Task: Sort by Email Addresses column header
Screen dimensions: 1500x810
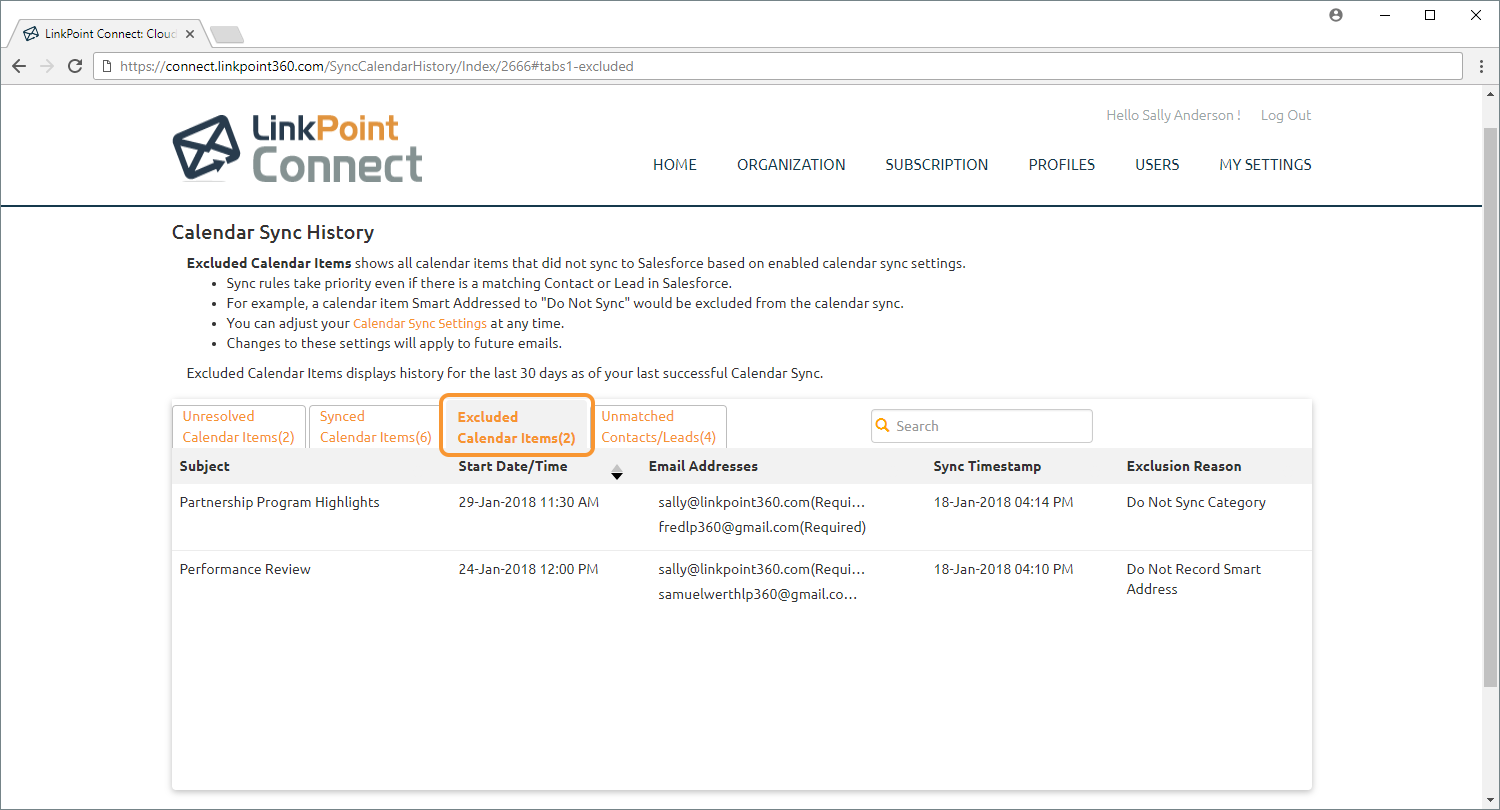Action: click(x=703, y=466)
